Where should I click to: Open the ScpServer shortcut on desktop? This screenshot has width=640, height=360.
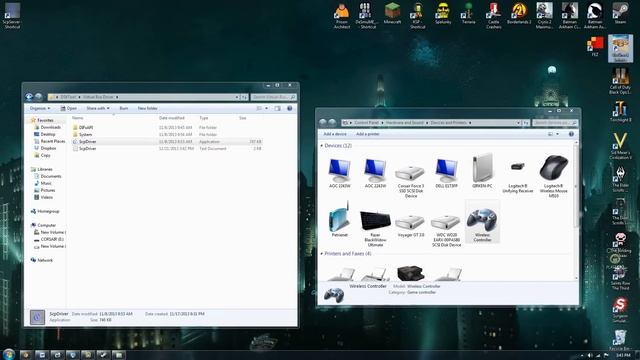point(12,16)
